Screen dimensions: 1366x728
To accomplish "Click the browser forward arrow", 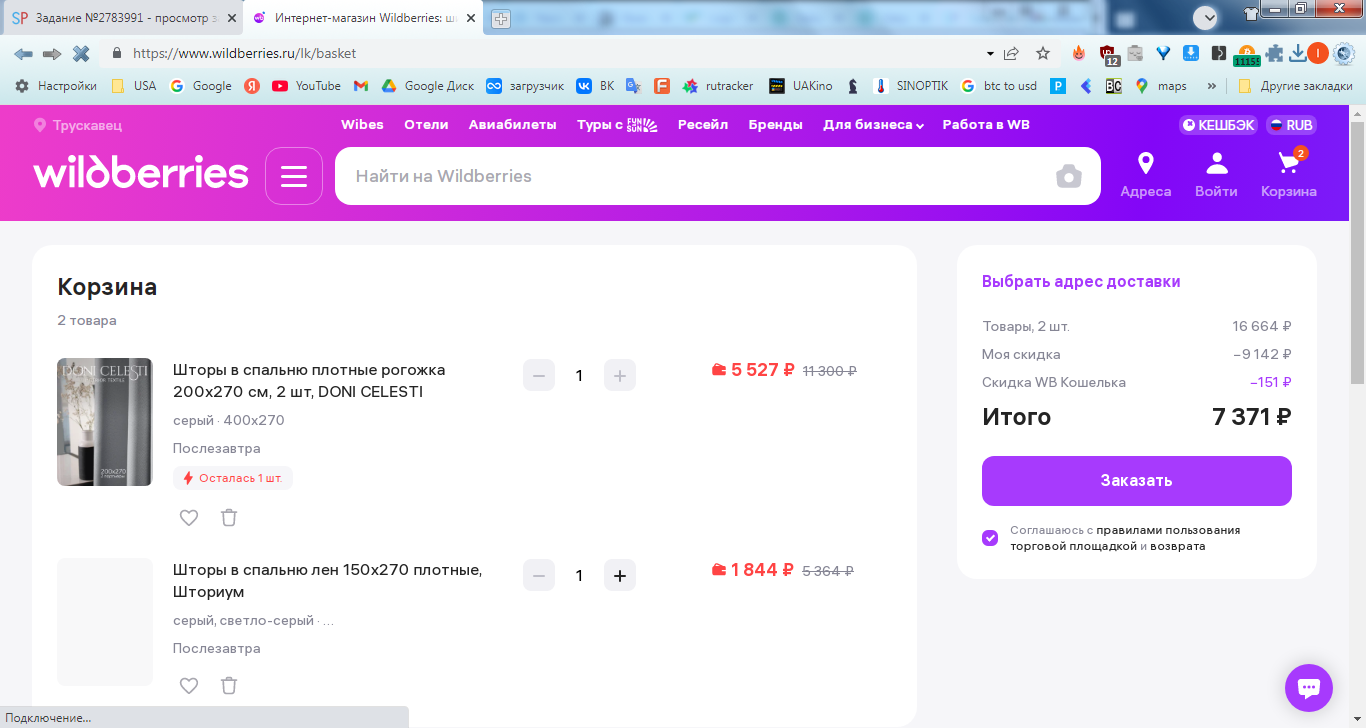I will [x=52, y=53].
